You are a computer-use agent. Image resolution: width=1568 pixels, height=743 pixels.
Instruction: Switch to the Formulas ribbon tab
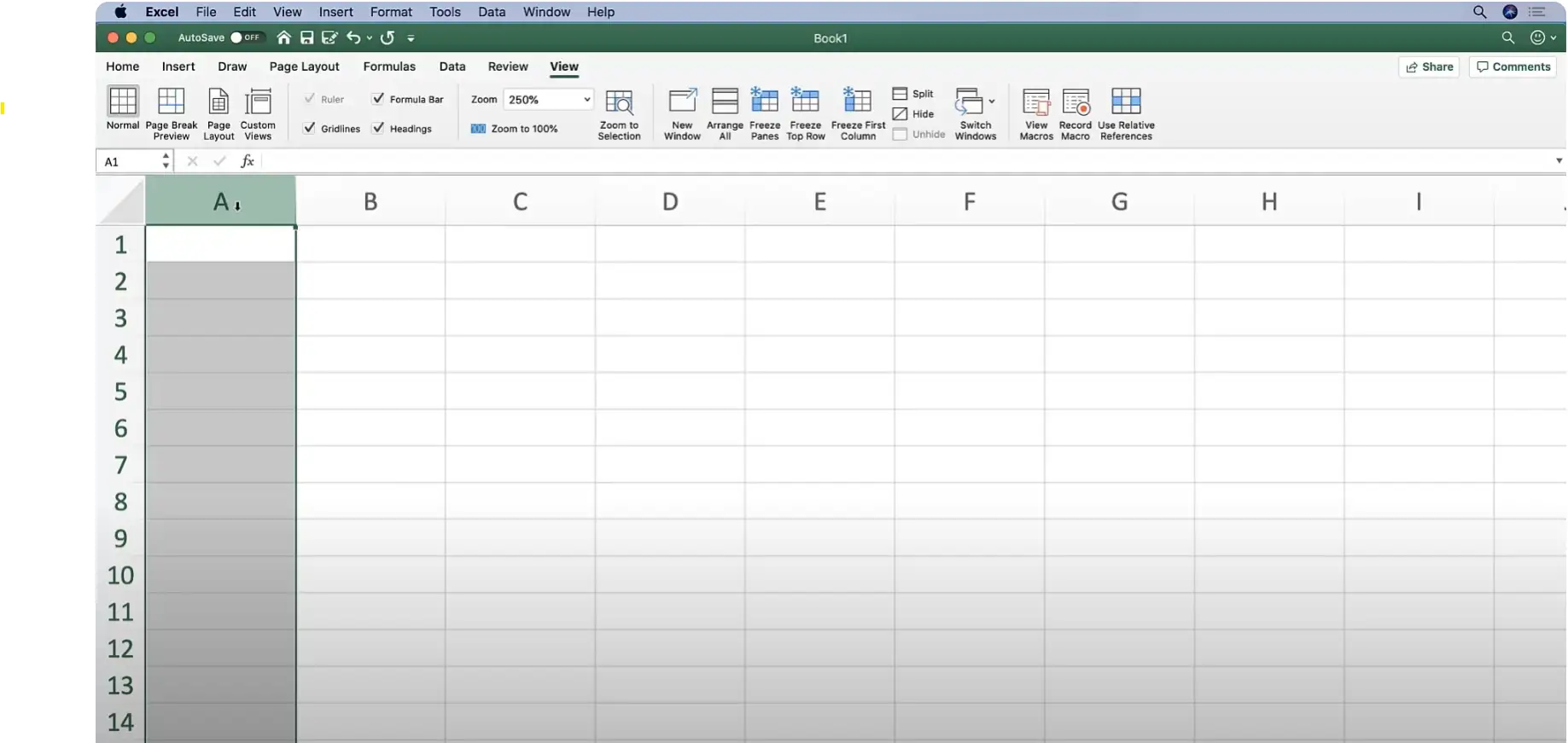tap(389, 67)
